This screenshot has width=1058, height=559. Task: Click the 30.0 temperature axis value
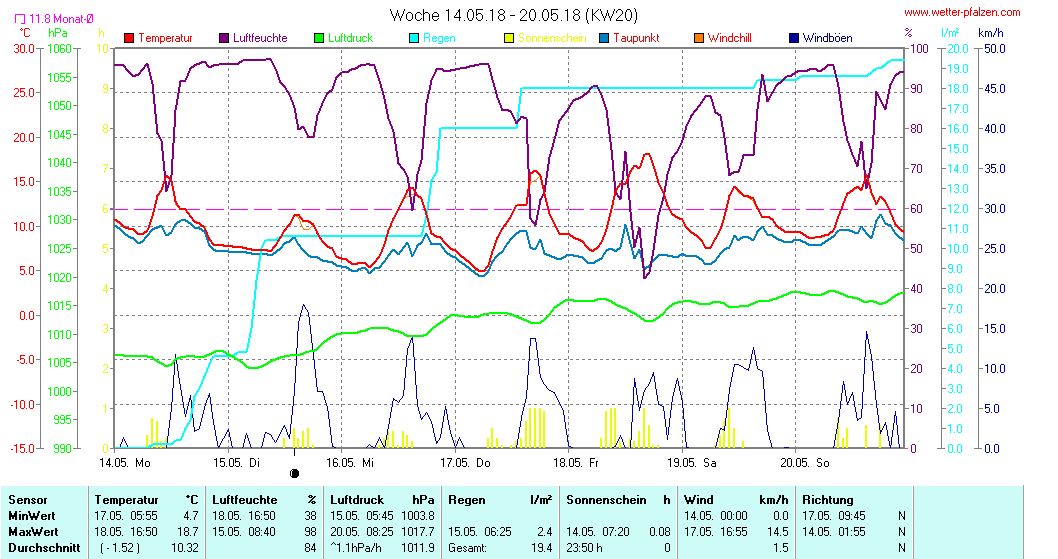click(x=24, y=49)
